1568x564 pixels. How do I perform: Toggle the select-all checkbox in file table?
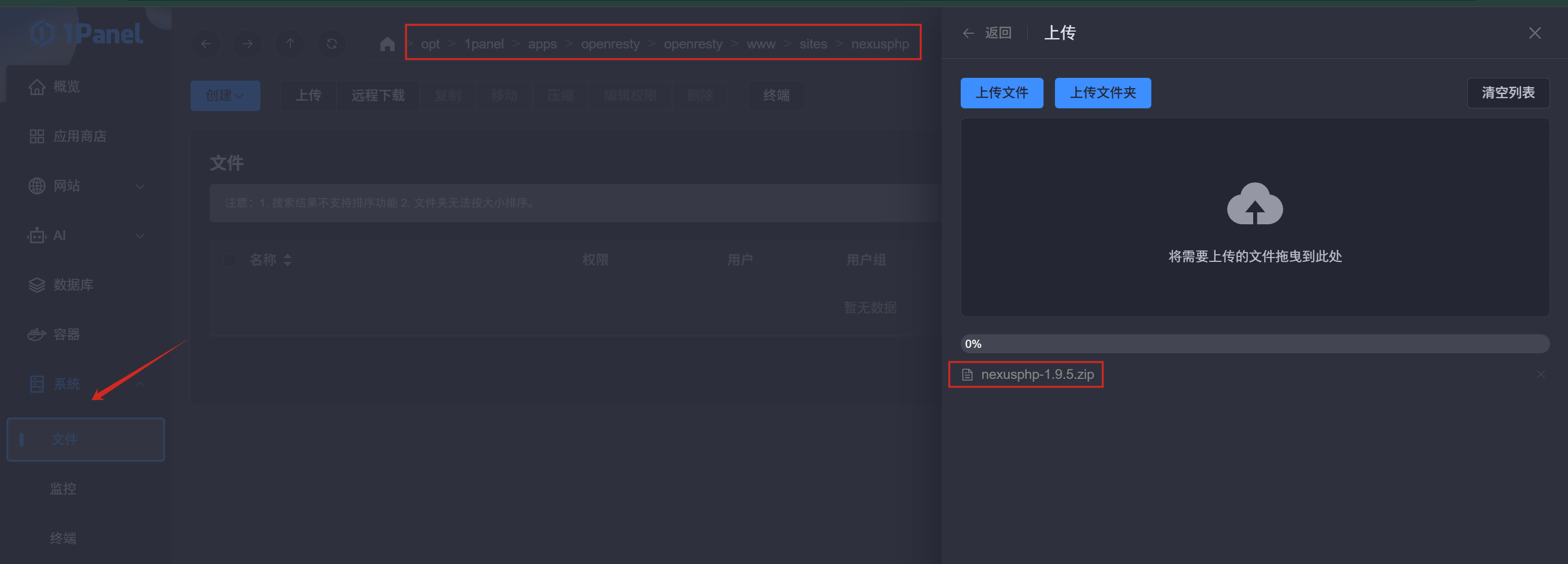point(229,260)
